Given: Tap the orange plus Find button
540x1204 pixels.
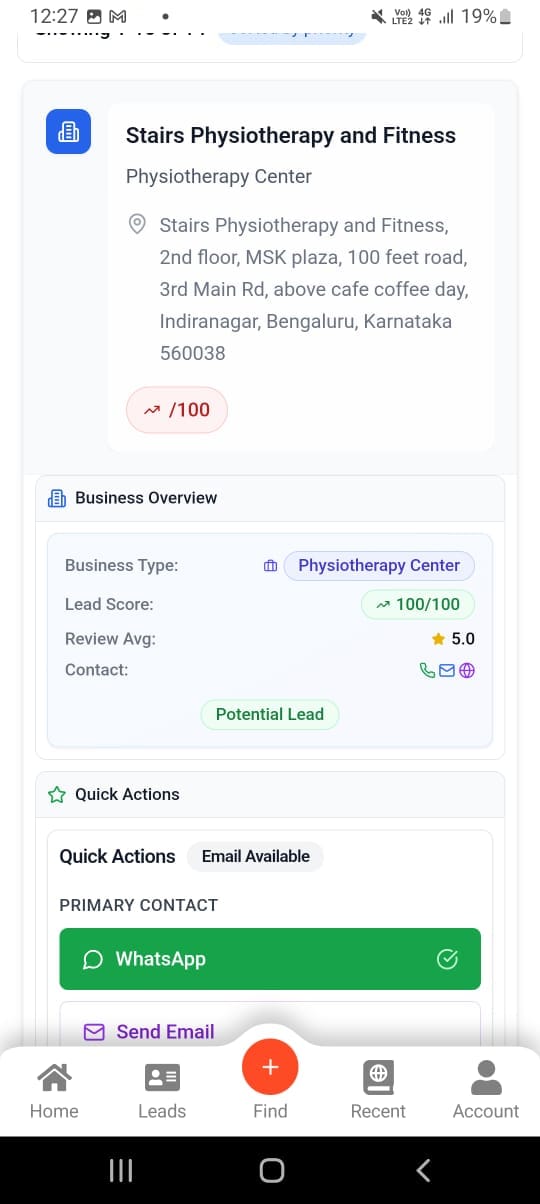Looking at the screenshot, I should coord(270,1067).
